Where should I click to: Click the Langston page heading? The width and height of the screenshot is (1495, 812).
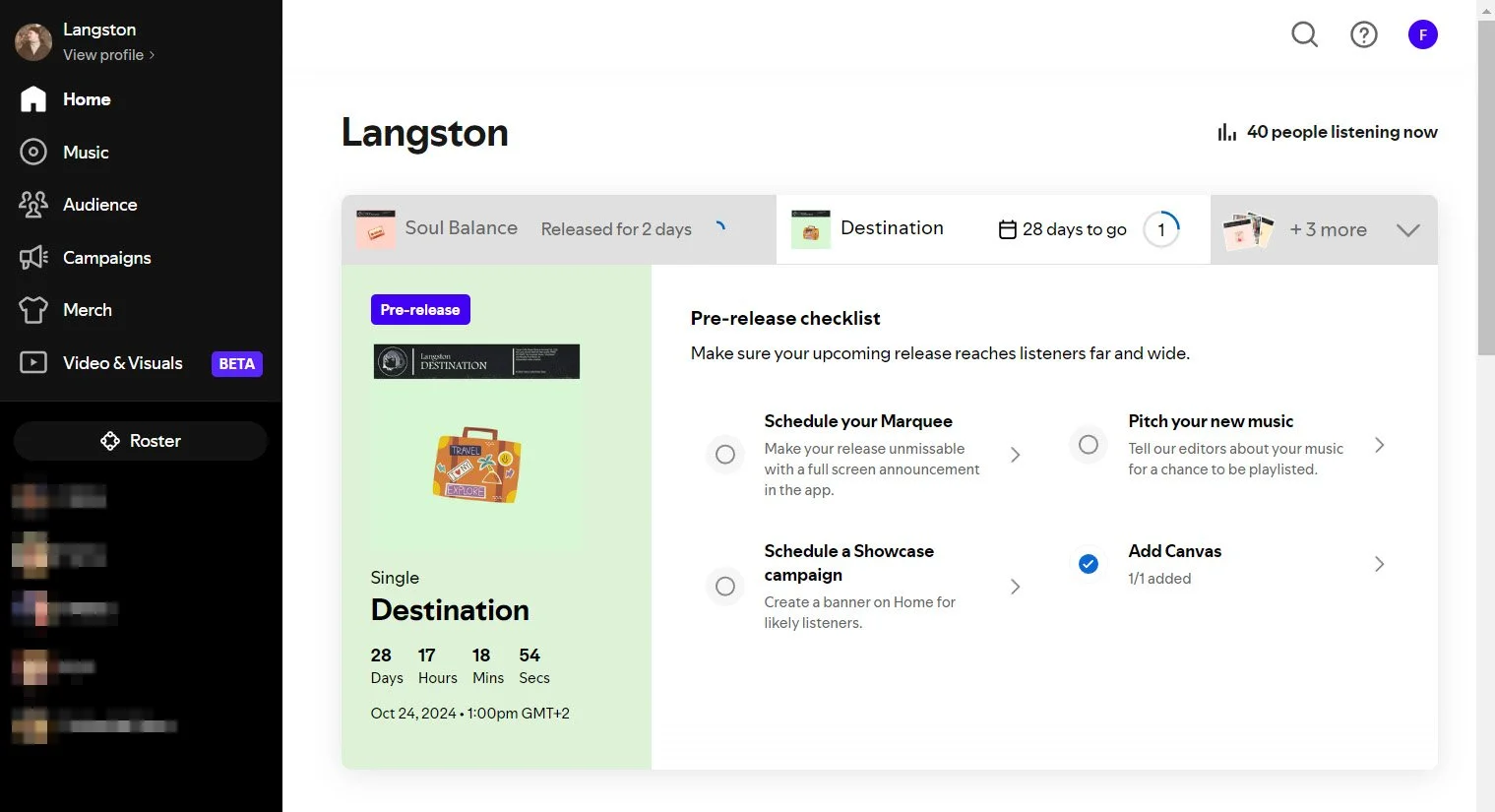pyautogui.click(x=425, y=133)
